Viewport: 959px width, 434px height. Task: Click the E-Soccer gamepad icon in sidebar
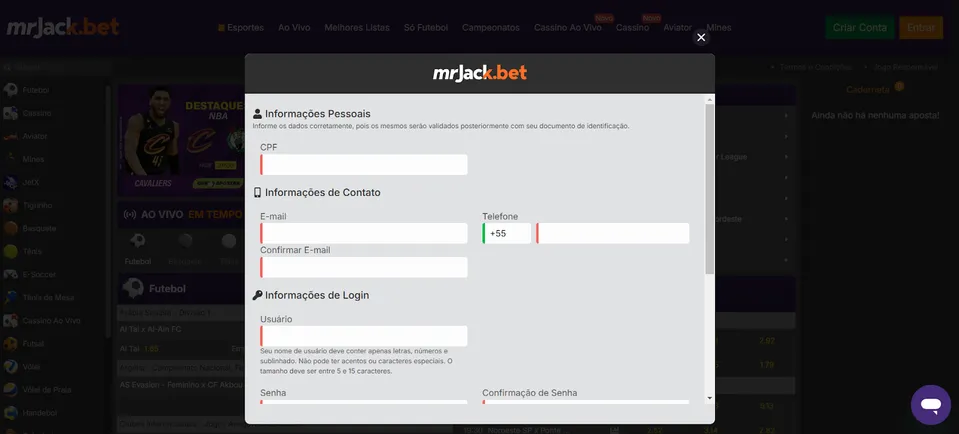coord(10,274)
